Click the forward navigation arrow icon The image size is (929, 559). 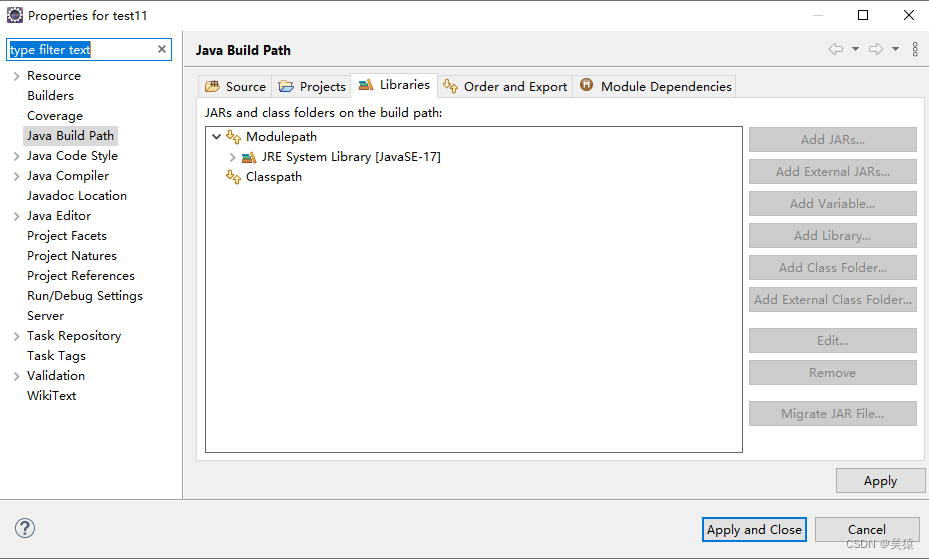[876, 49]
